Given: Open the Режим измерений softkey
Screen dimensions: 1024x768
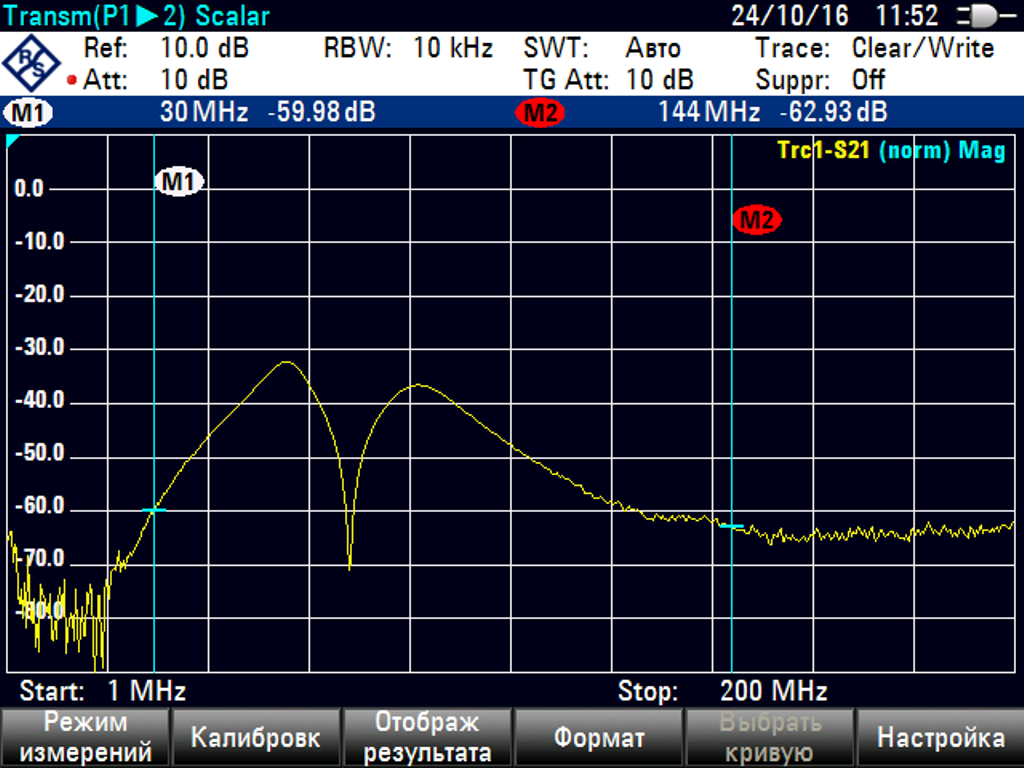Looking at the screenshot, I should (85, 738).
